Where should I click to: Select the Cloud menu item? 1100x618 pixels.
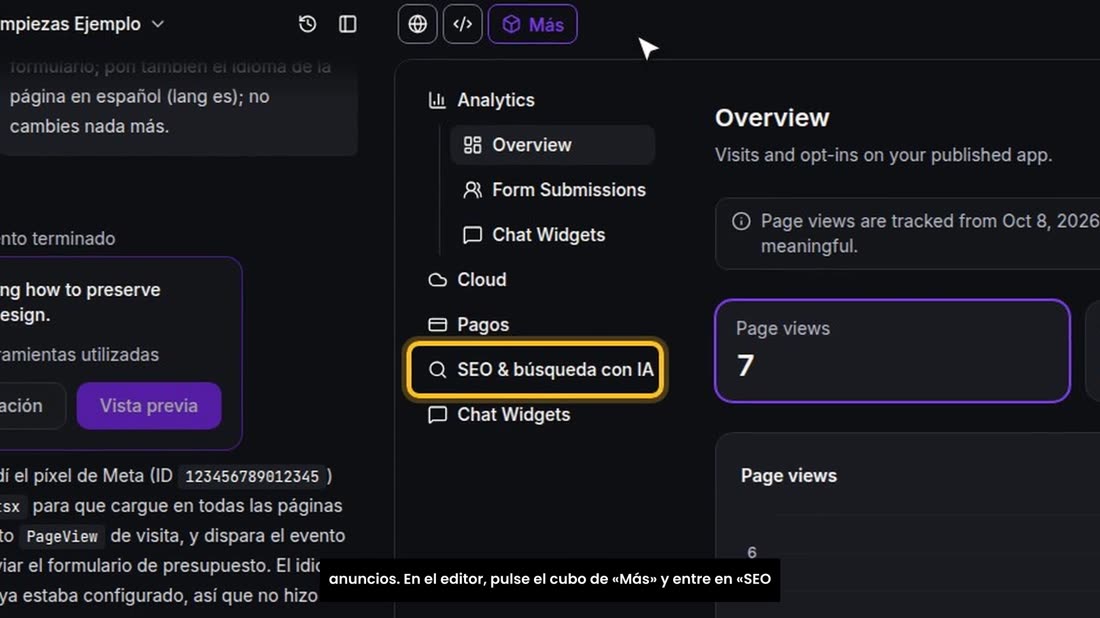pyautogui.click(x=467, y=280)
